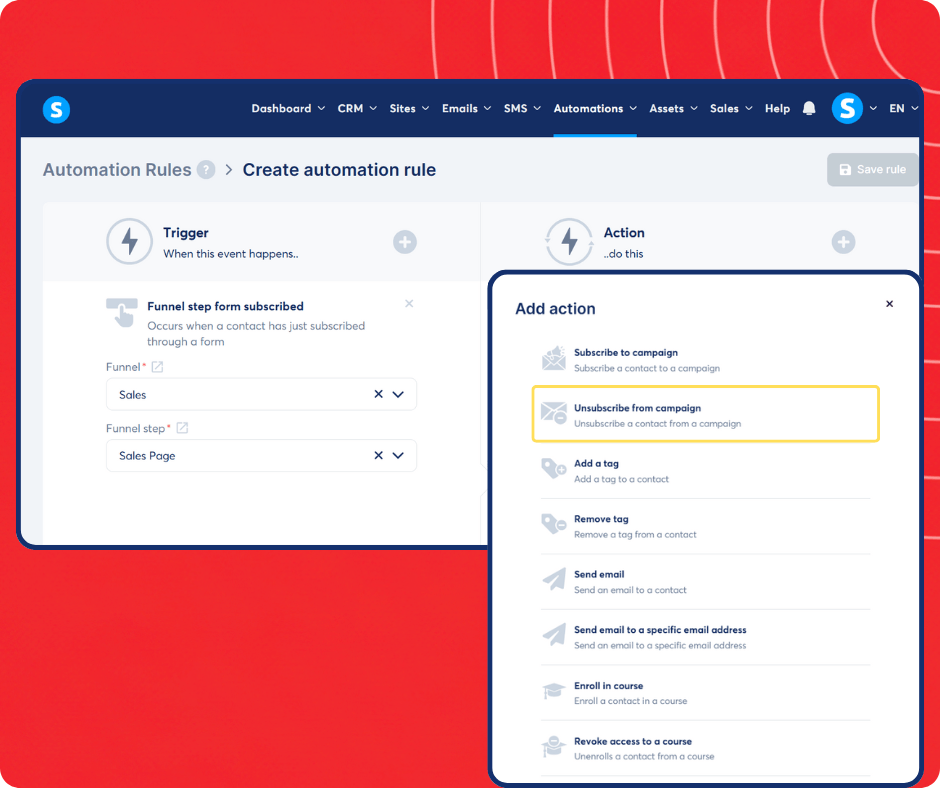The height and width of the screenshot is (788, 940).
Task: Open the Funnel external link icon
Action: pos(157,367)
